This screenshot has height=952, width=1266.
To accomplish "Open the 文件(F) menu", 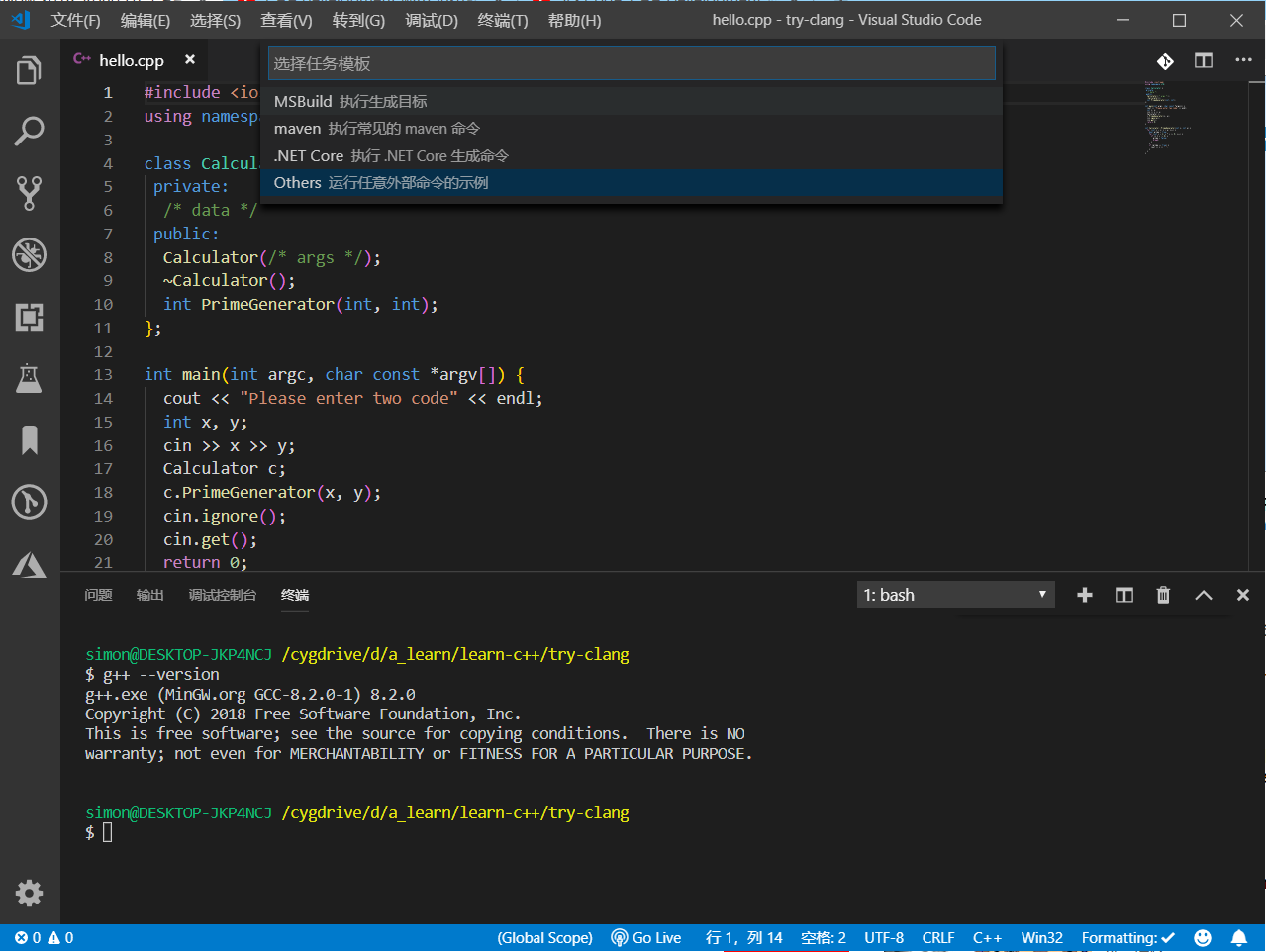I will coord(76,20).
